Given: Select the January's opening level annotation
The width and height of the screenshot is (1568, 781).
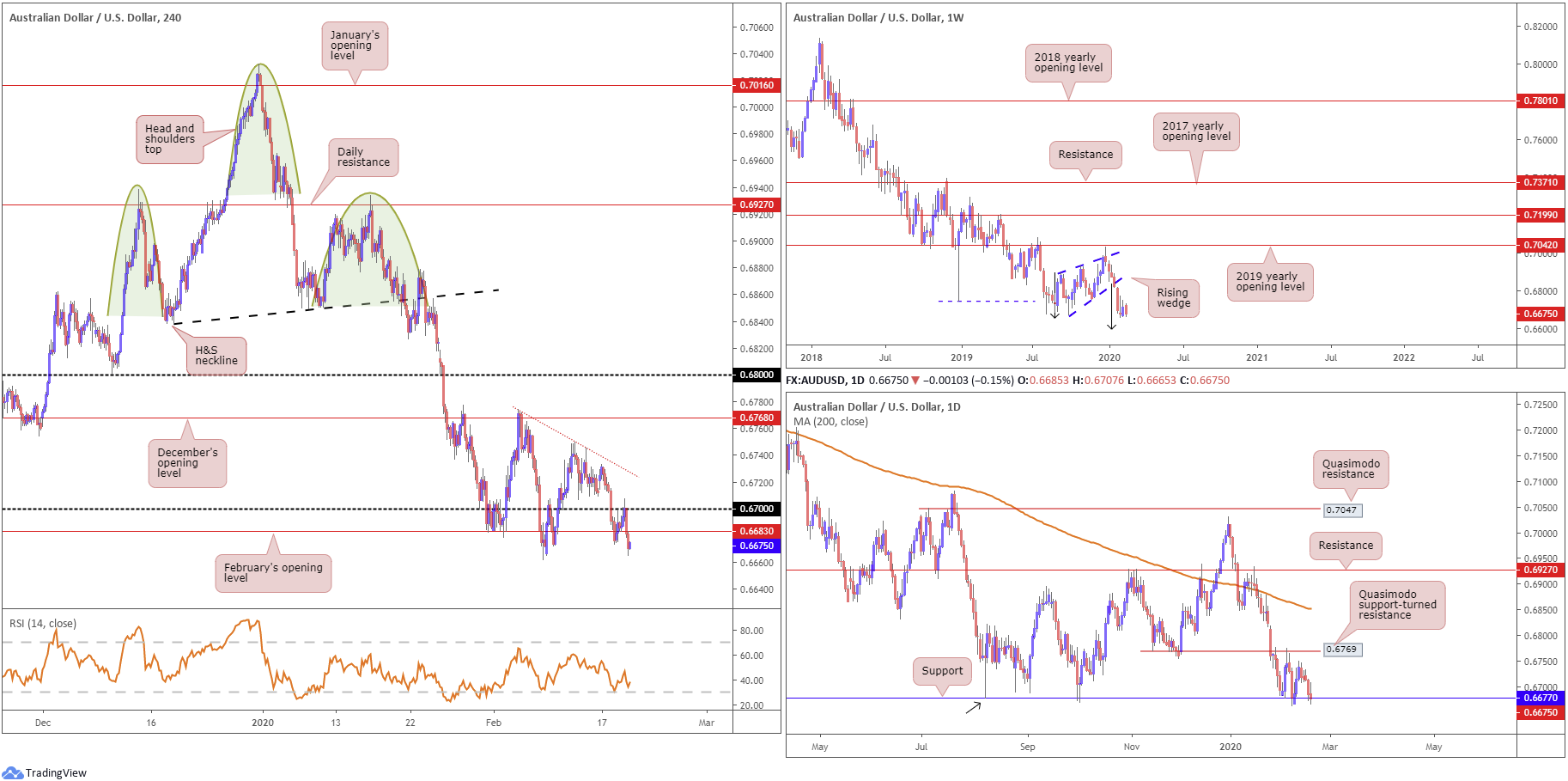Looking at the screenshot, I should pyautogui.click(x=355, y=46).
